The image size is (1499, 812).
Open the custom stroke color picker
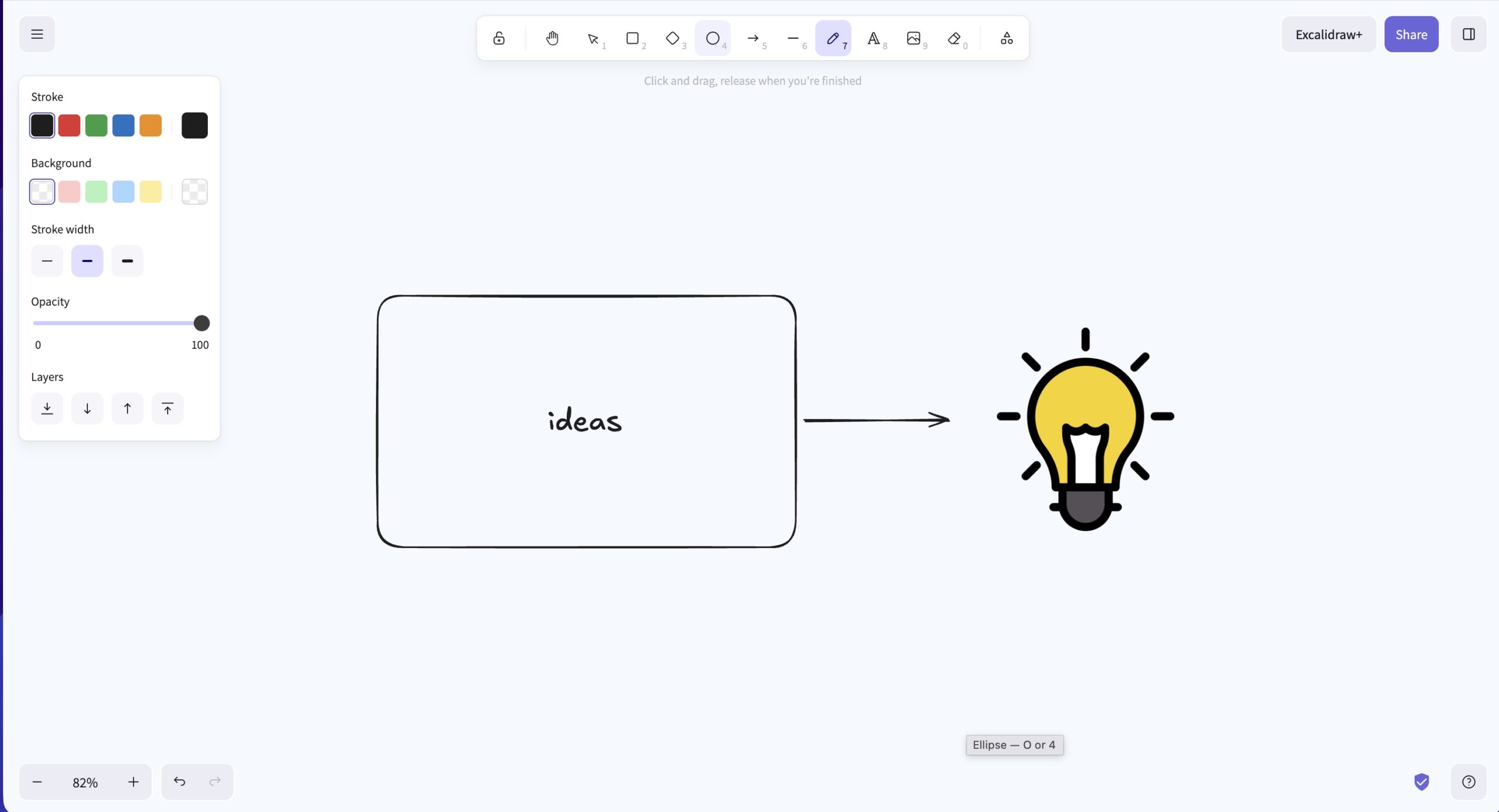(194, 125)
